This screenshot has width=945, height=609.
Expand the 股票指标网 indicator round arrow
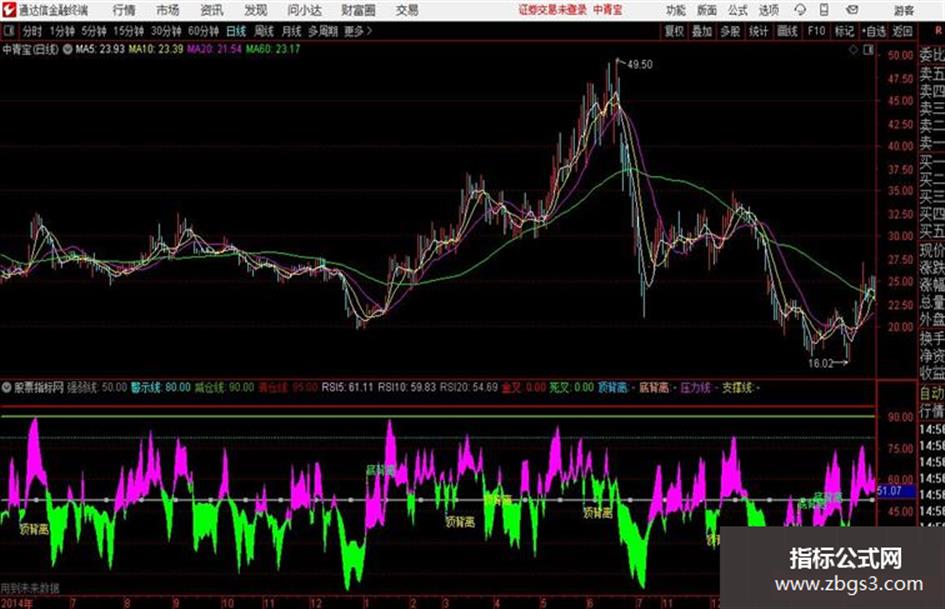(7, 387)
